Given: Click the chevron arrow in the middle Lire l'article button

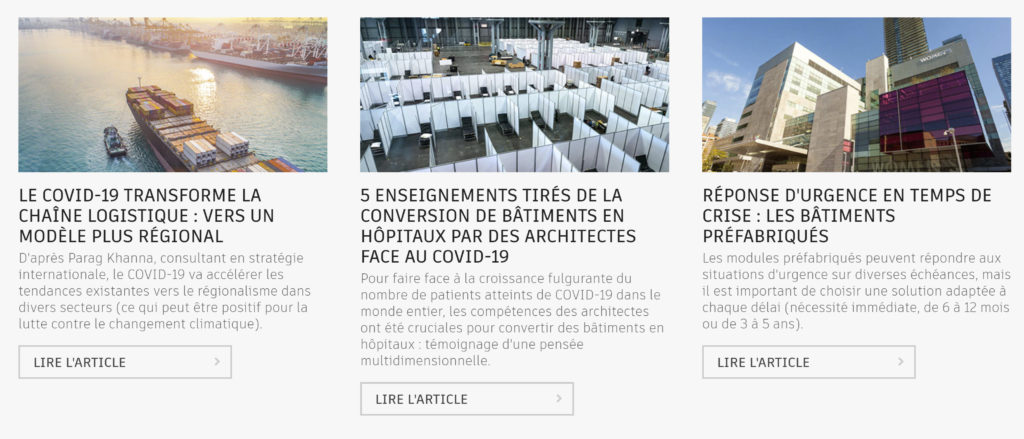Looking at the screenshot, I should [x=559, y=398].
